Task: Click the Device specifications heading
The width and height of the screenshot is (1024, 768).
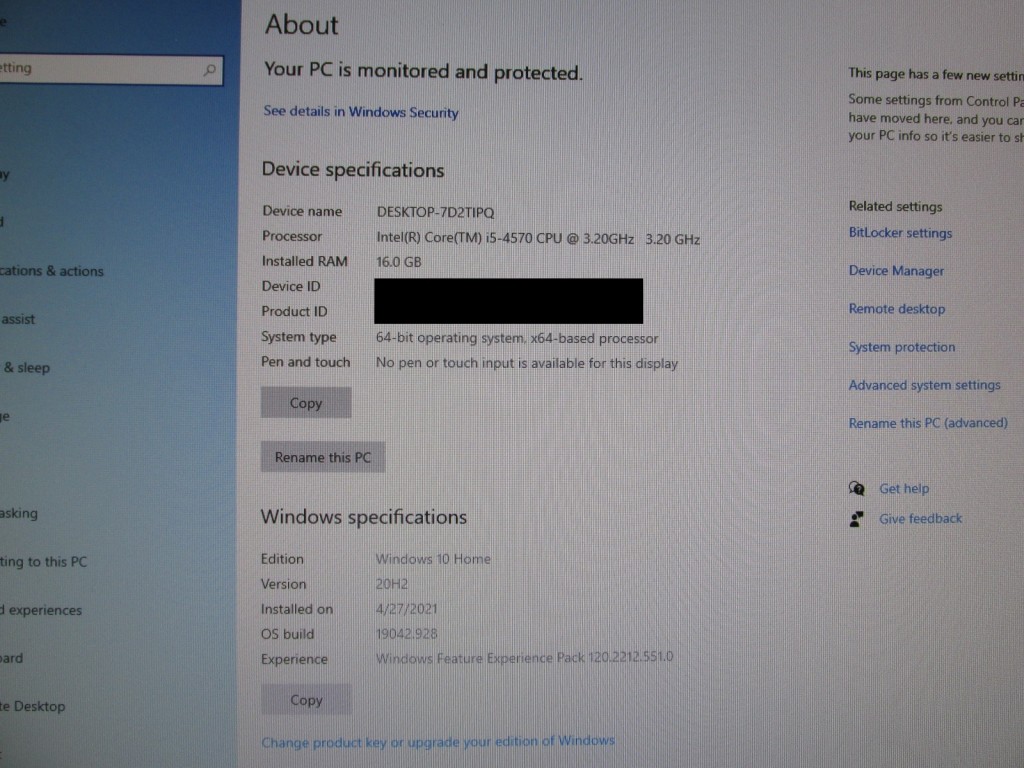Action: (x=353, y=170)
